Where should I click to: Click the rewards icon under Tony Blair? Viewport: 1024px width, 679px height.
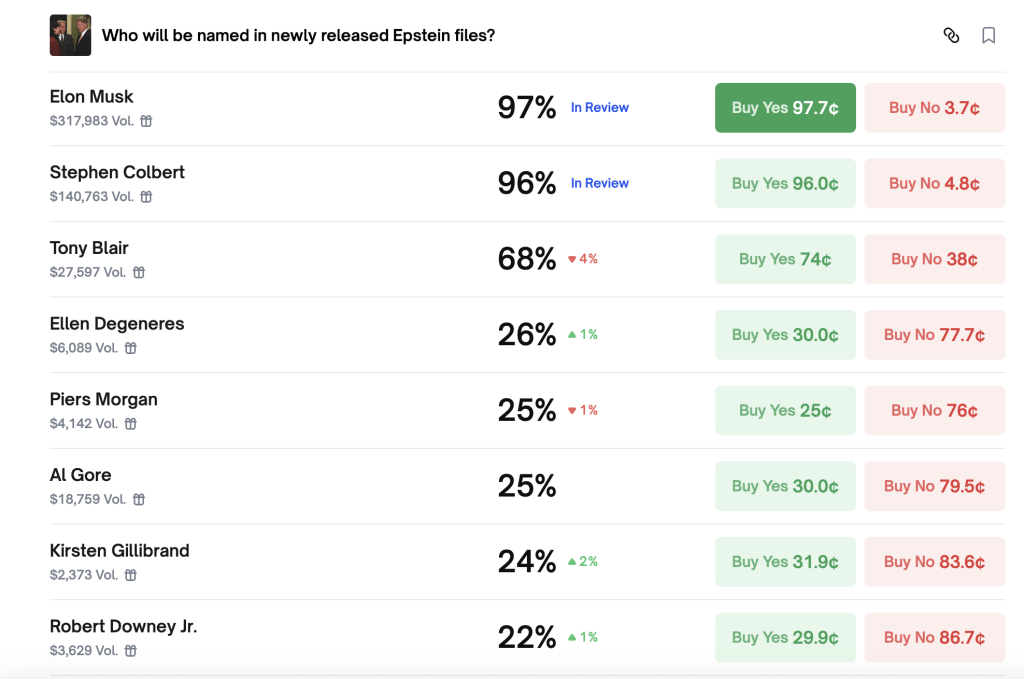pos(139,272)
